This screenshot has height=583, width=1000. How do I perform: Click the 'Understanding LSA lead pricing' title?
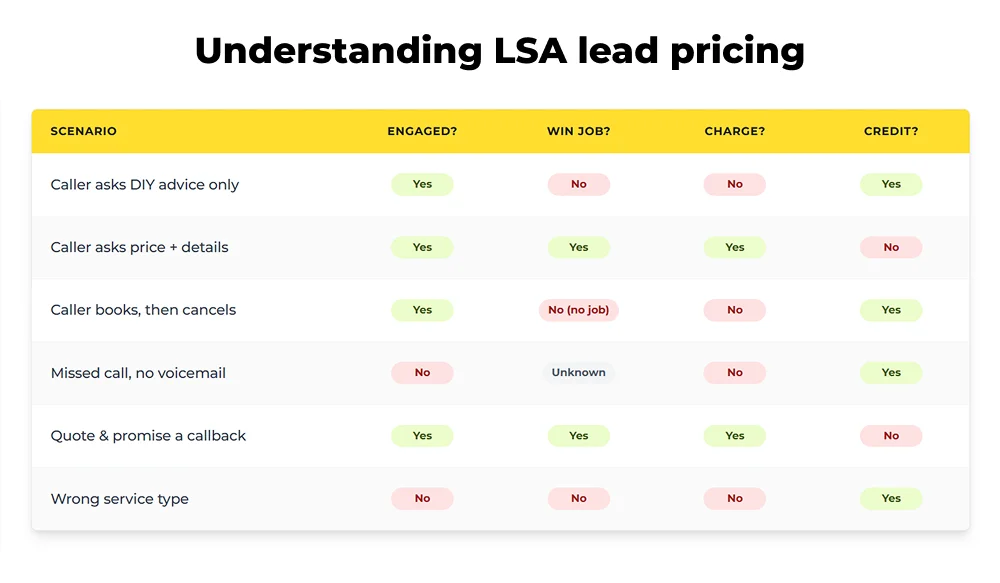pos(499,50)
